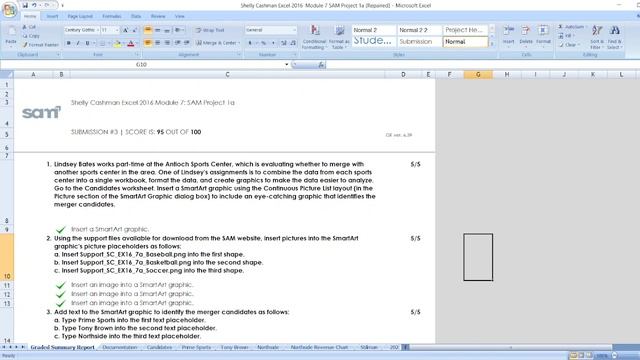This screenshot has height=360, width=640.
Task: Toggle Middle Align in Alignment group
Action: pyautogui.click(x=157, y=30)
